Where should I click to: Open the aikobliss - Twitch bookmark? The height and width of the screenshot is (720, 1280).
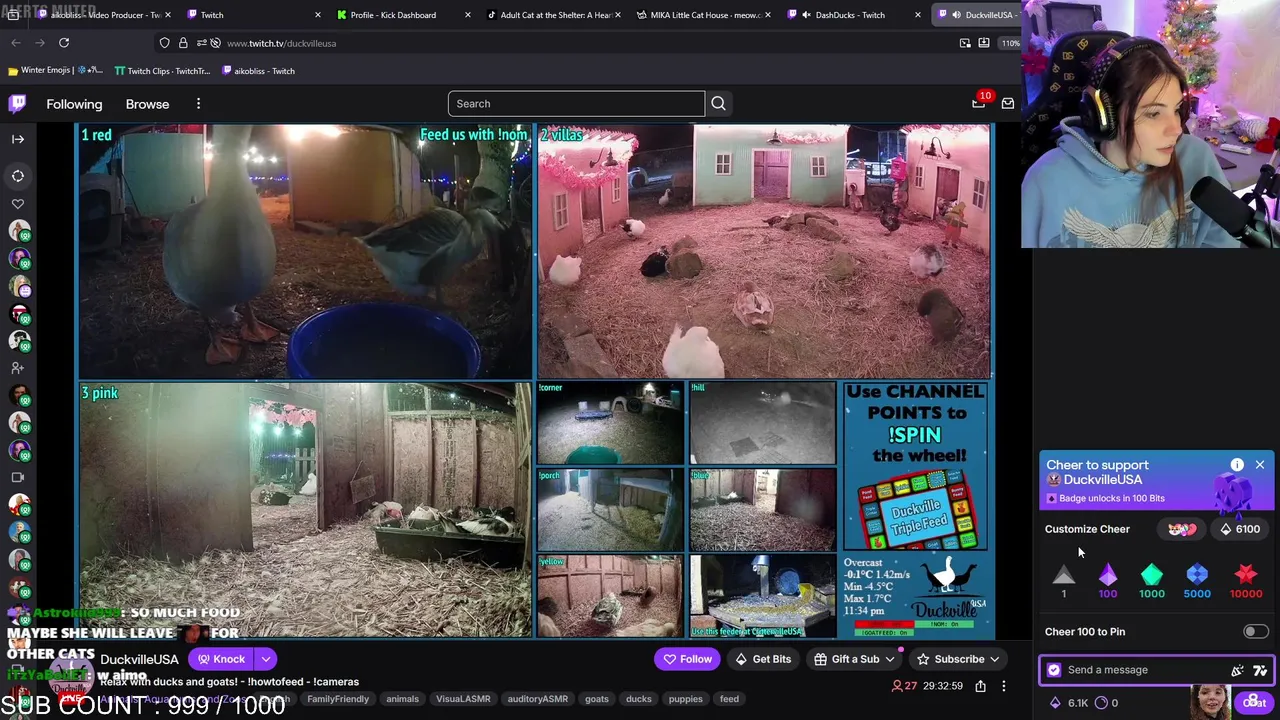click(x=258, y=71)
